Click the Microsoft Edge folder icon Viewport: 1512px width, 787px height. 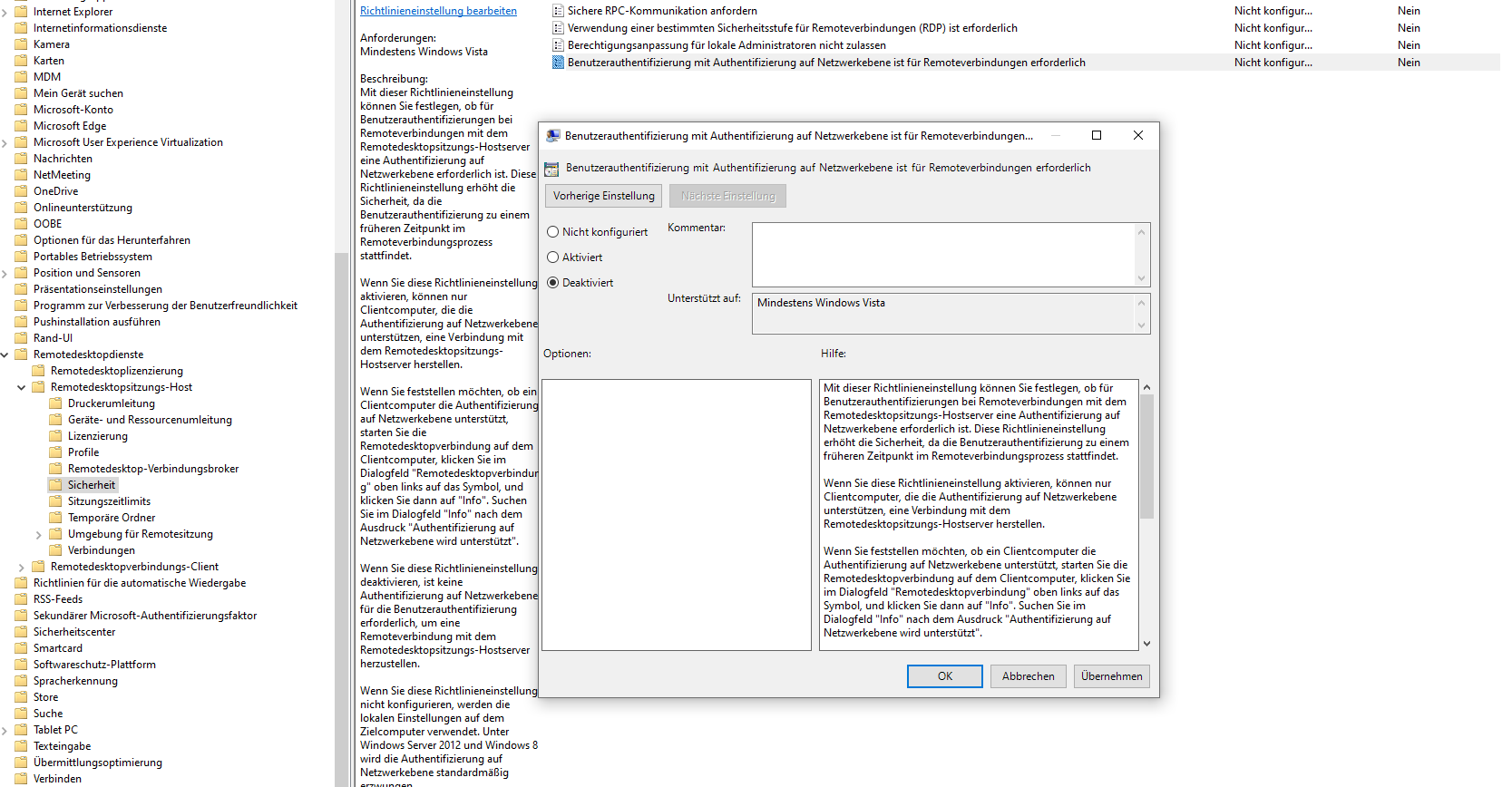point(21,126)
